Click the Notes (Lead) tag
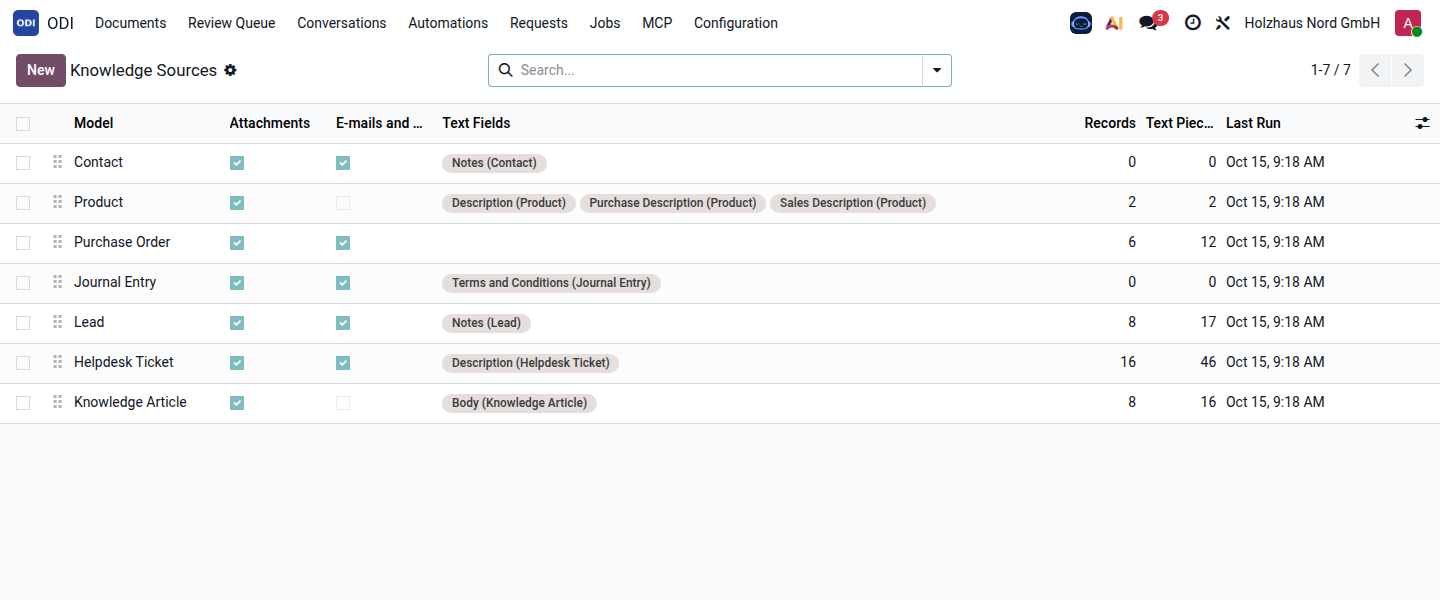Viewport: 1440px width, 600px height. click(x=486, y=323)
